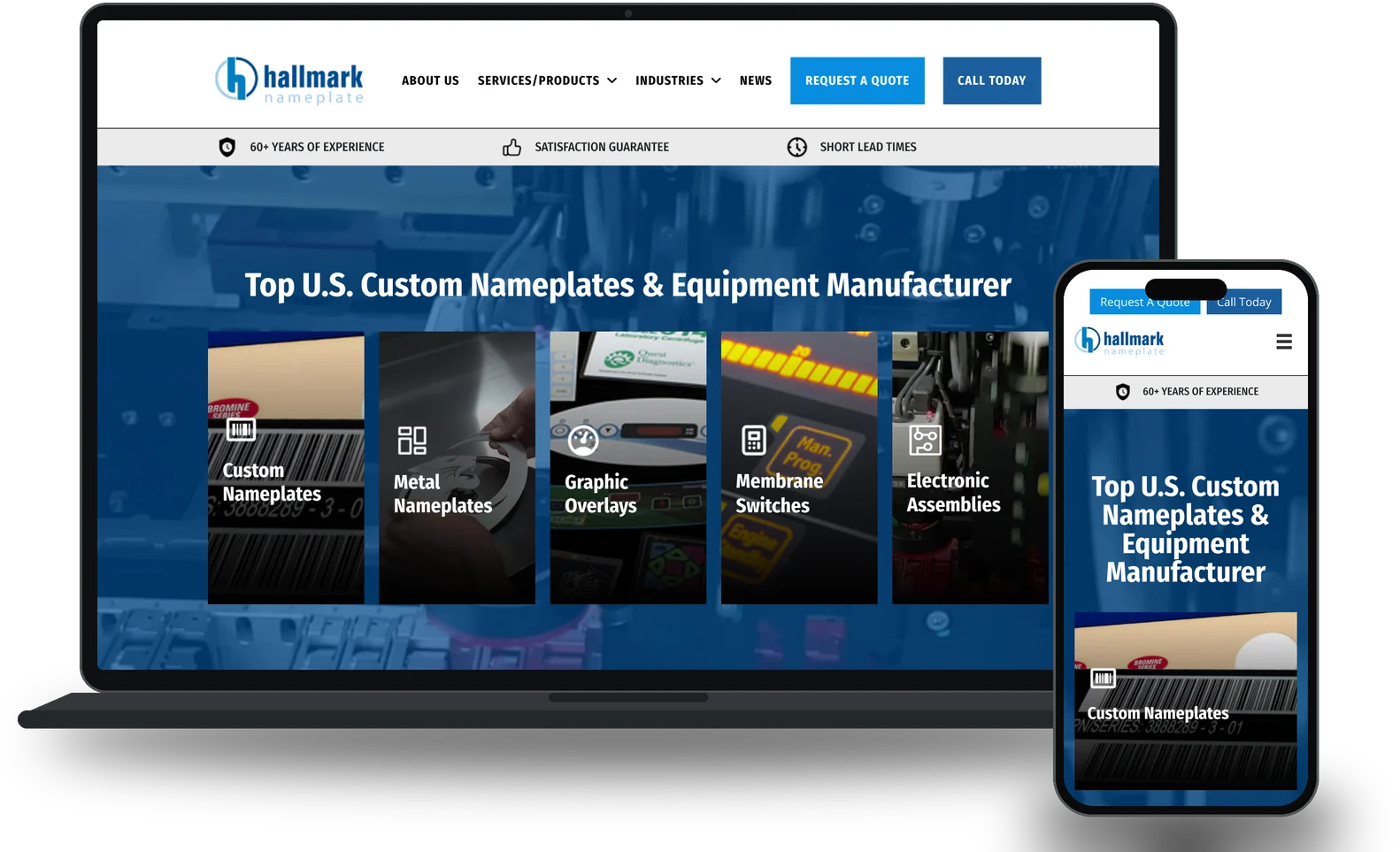Tap the Call Today button on the phone
The height and width of the screenshot is (852, 1400).
1243,302
